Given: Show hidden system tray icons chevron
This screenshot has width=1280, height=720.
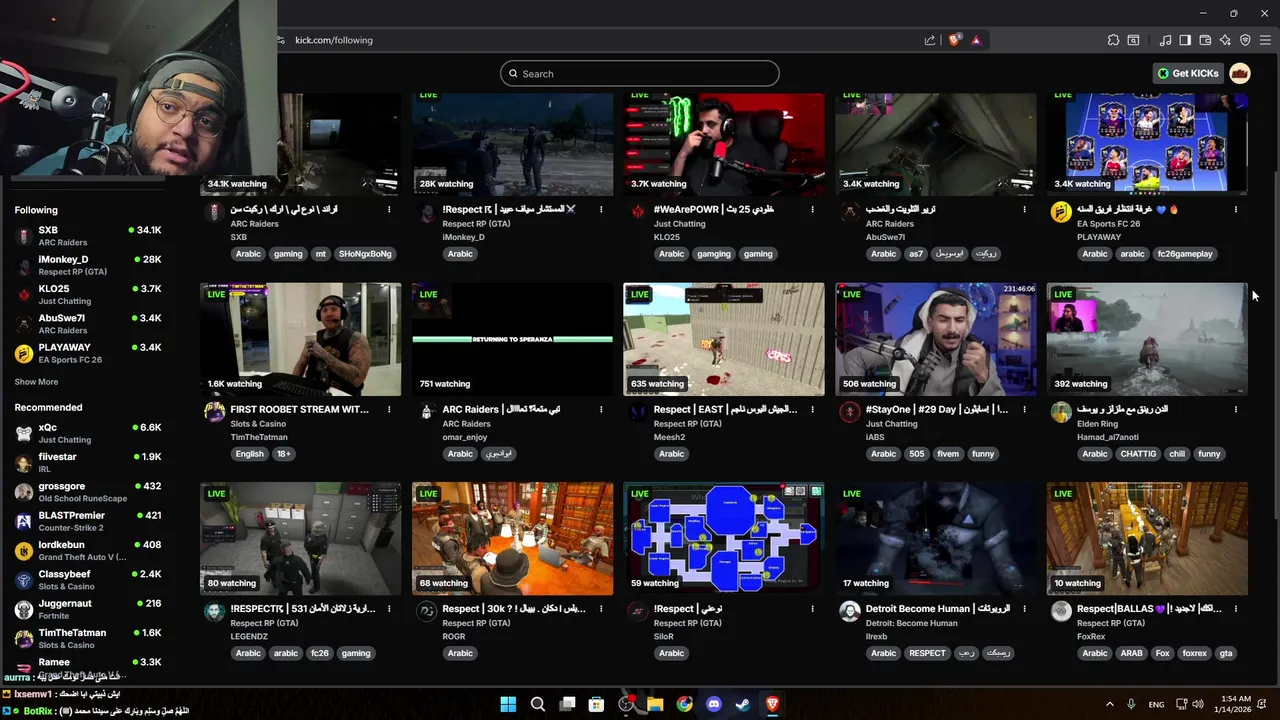Looking at the screenshot, I should pyautogui.click(x=1109, y=704).
